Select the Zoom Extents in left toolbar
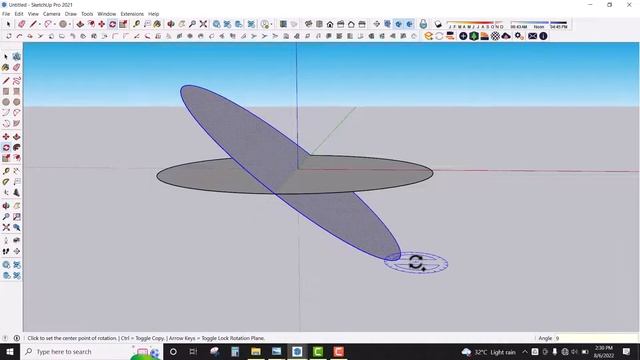640x360 pixels. (6, 227)
